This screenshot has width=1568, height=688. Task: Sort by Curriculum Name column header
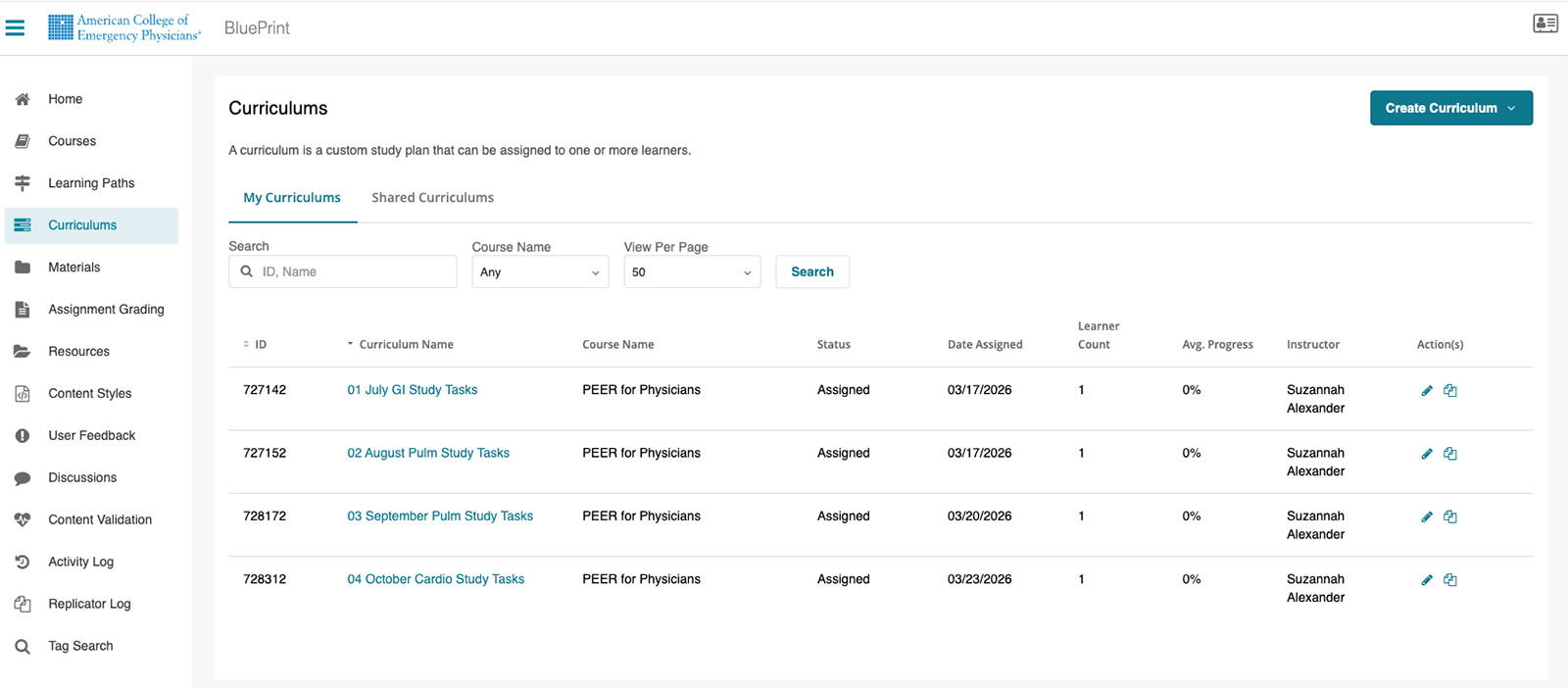(405, 345)
